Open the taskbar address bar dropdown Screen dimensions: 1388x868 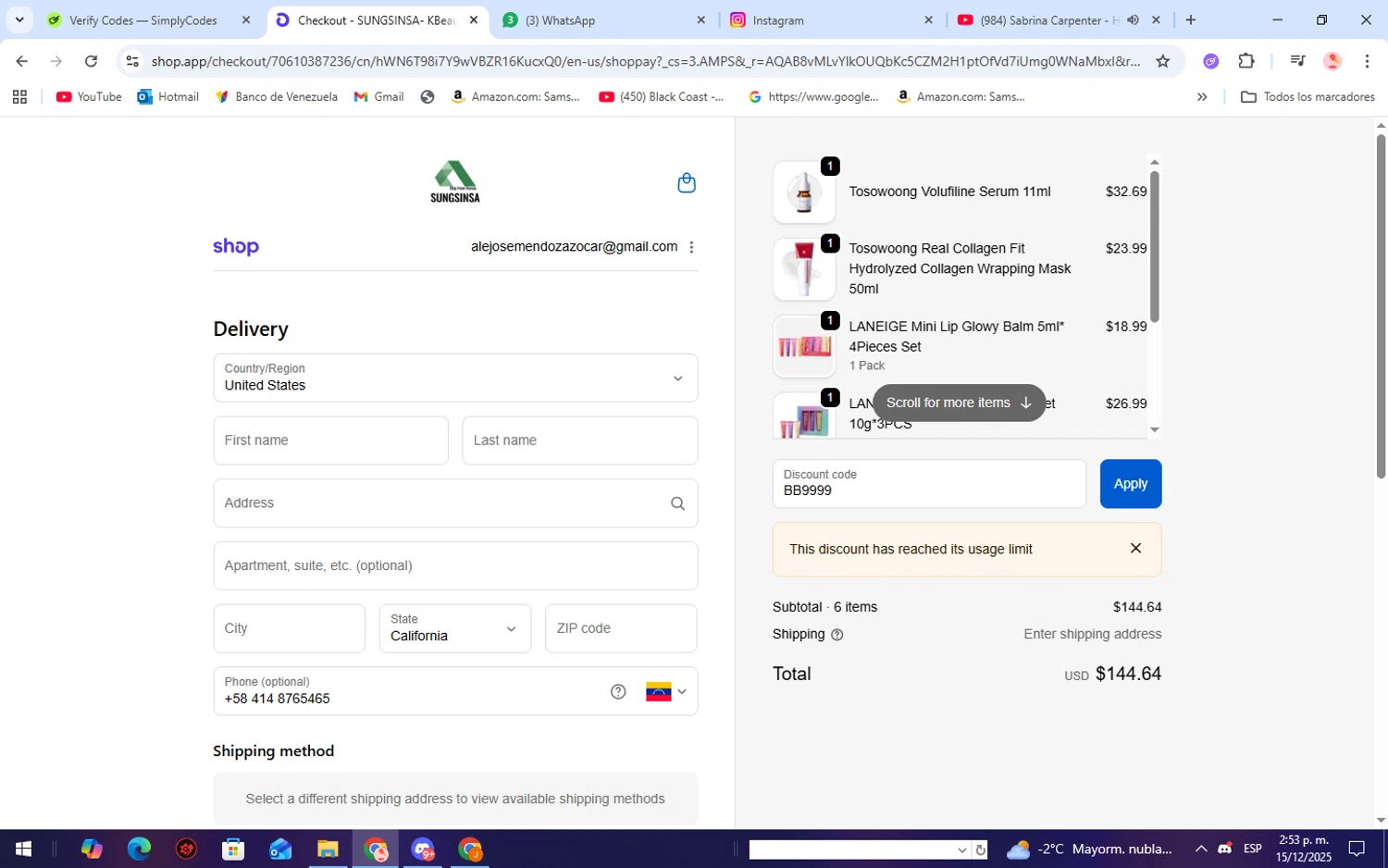point(962,849)
